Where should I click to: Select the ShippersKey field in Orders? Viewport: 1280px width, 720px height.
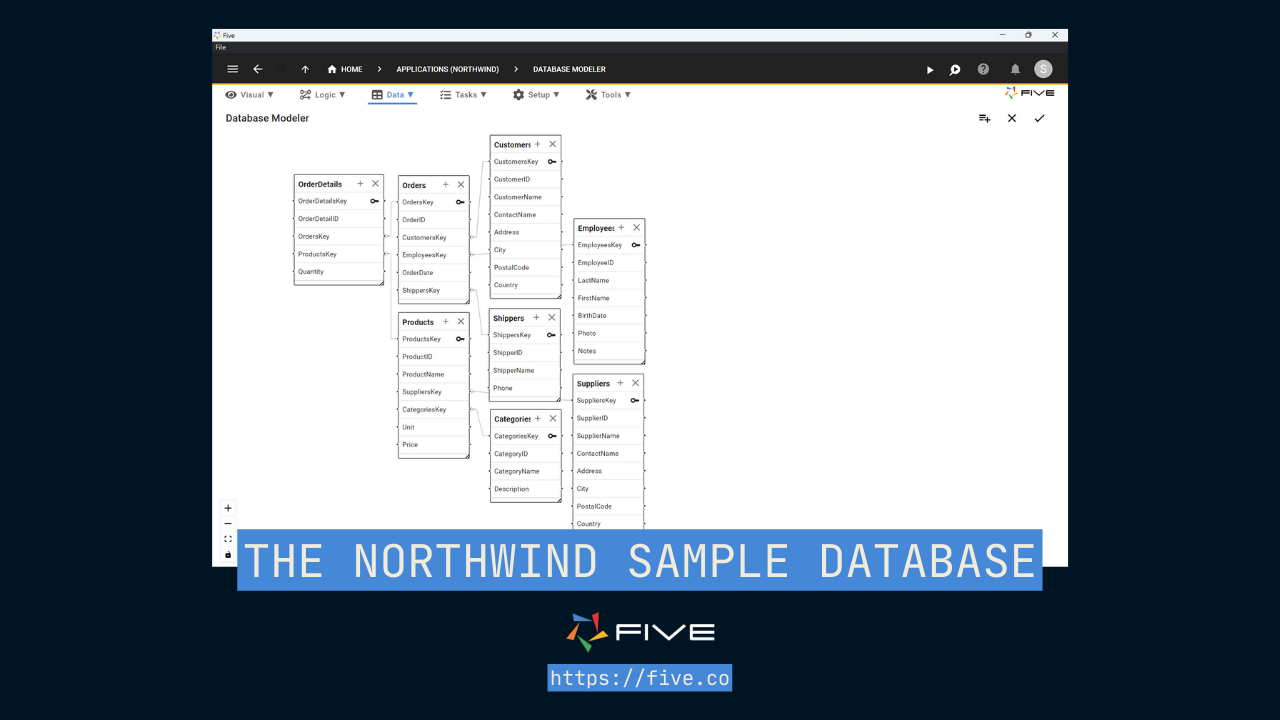(x=433, y=291)
